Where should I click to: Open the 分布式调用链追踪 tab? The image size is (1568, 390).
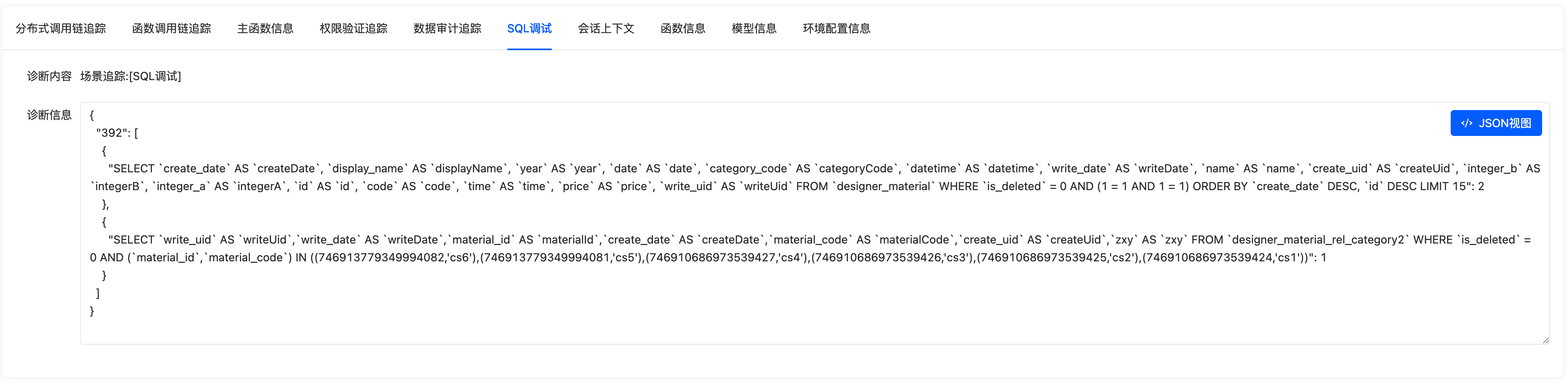click(61, 29)
